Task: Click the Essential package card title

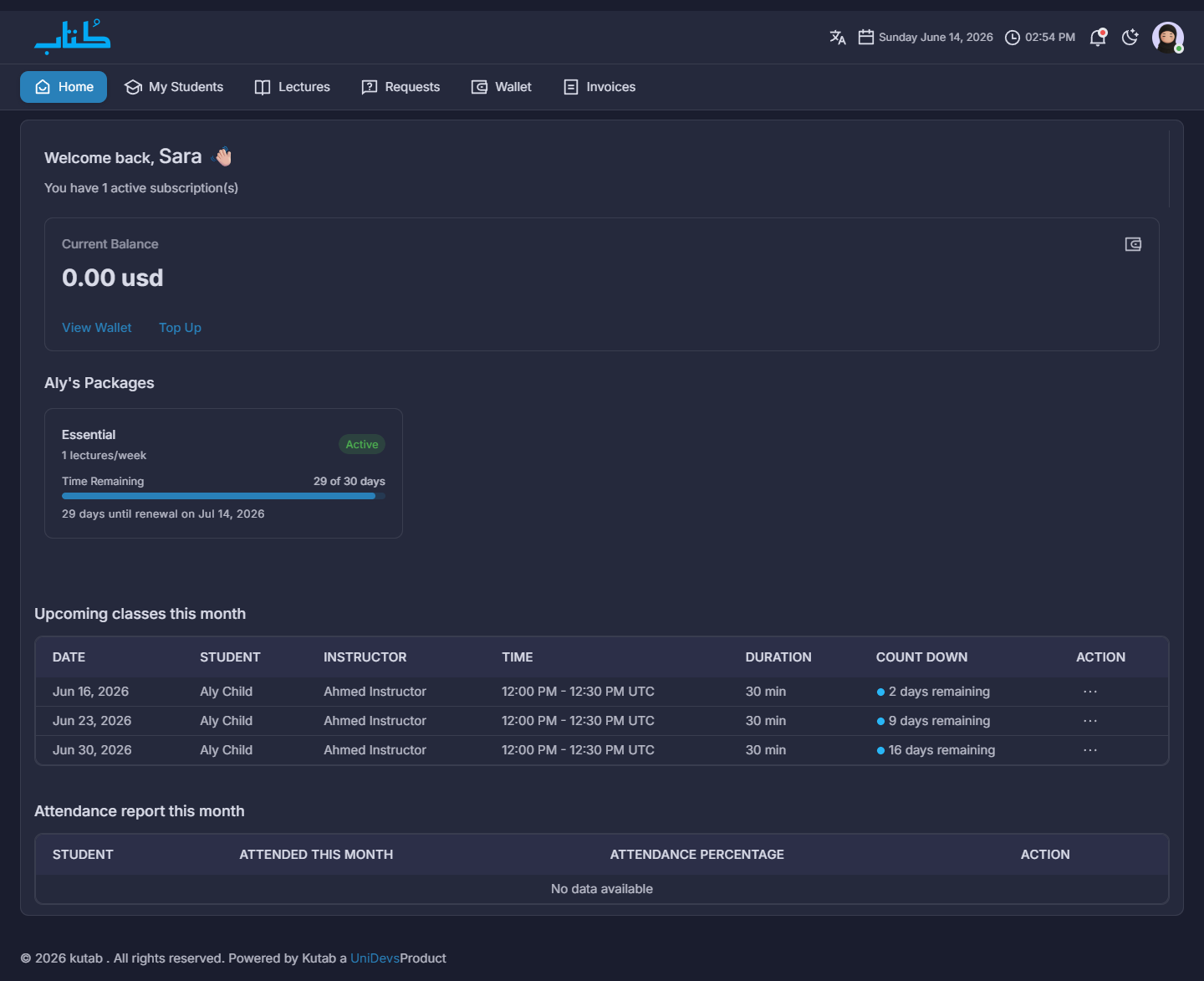Action: (x=89, y=435)
